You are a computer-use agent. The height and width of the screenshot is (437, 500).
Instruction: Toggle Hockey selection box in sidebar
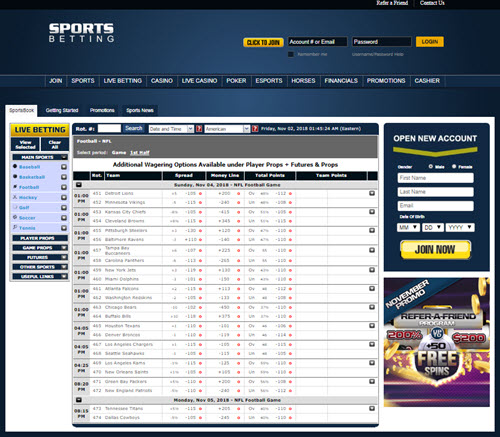[x=64, y=197]
